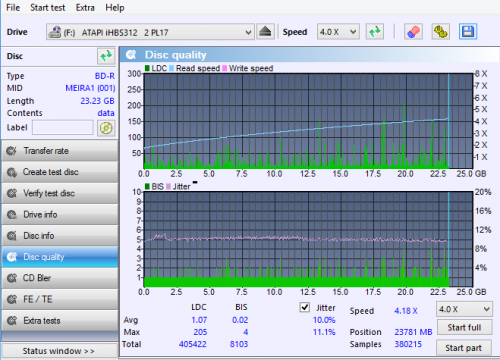Image resolution: width=500 pixels, height=360 pixels.
Task: Open the Extra menu
Action: (x=85, y=7)
